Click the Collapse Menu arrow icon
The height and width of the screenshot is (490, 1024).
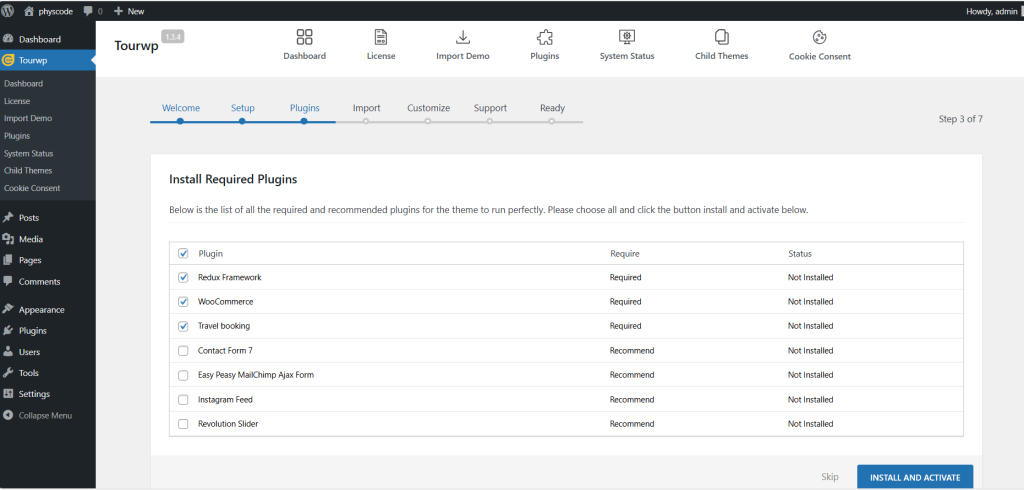coord(8,416)
